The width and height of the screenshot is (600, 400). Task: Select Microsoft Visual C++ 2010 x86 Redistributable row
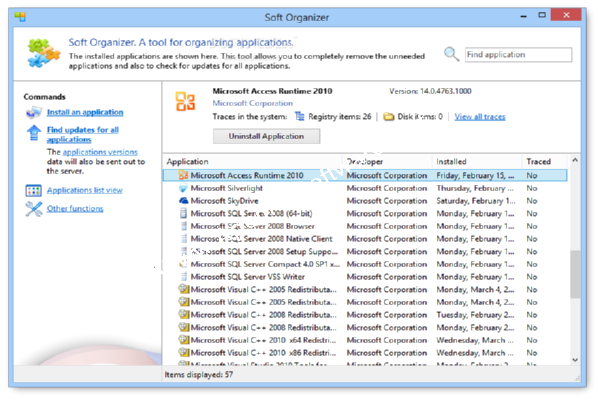[365, 353]
